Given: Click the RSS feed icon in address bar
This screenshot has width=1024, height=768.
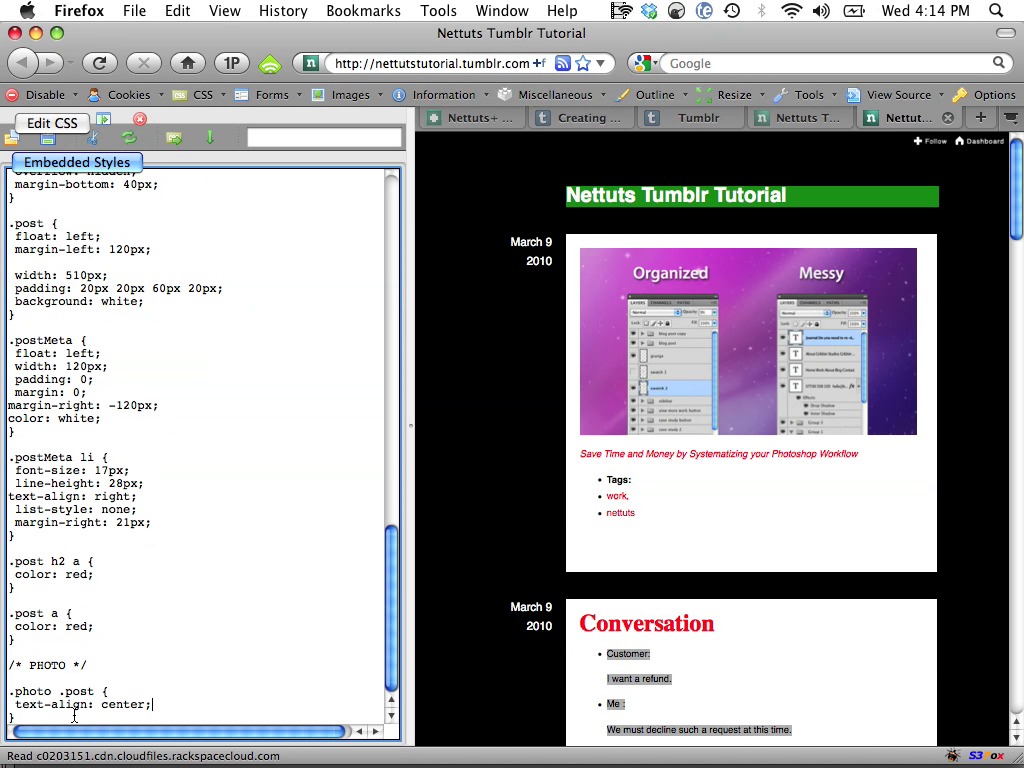Looking at the screenshot, I should [563, 63].
